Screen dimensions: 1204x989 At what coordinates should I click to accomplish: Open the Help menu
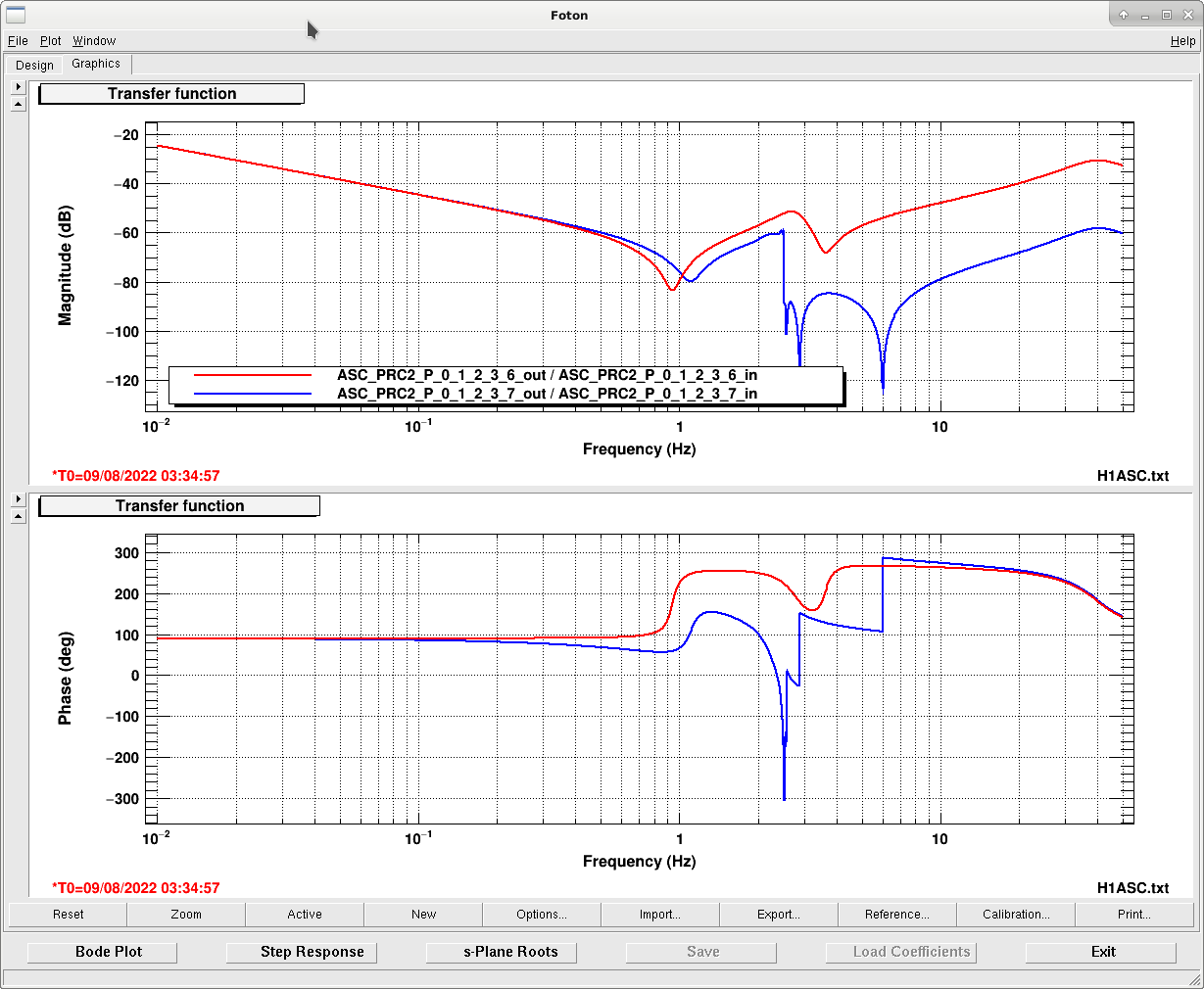pos(1182,41)
